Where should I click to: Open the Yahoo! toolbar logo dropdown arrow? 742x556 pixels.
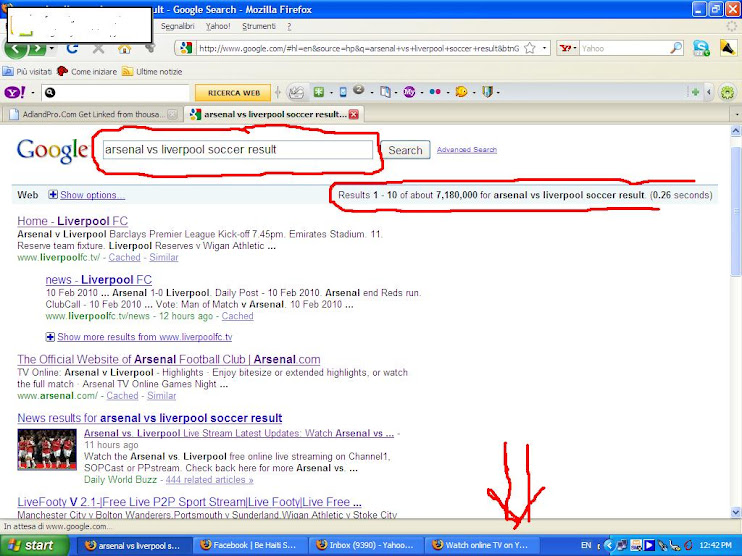[33, 93]
